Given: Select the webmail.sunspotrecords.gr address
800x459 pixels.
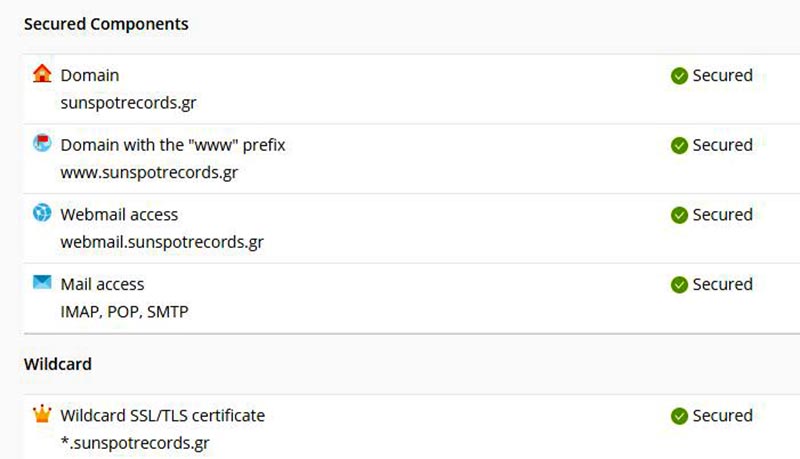Looking at the screenshot, I should (162, 242).
